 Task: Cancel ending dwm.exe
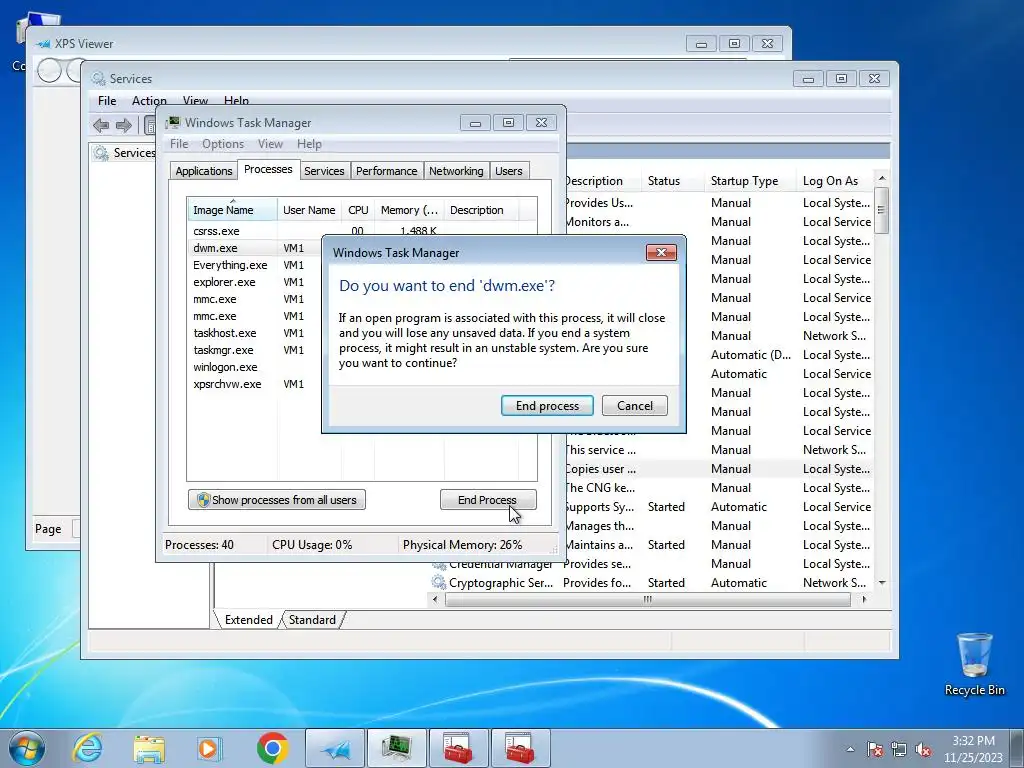coord(635,406)
